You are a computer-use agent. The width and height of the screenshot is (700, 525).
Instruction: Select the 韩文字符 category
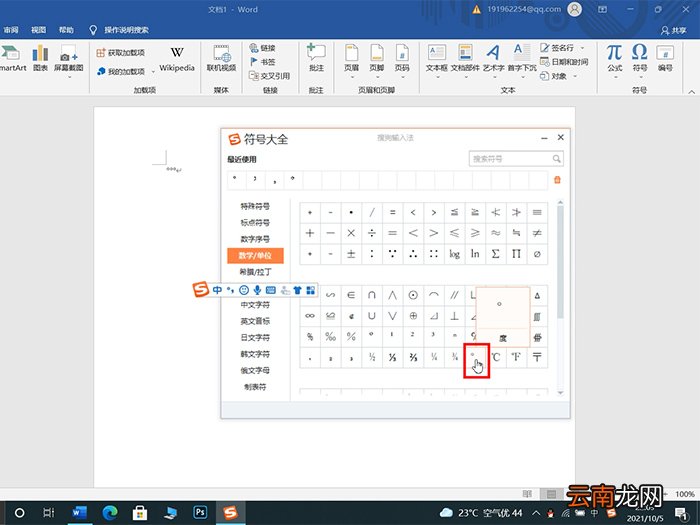coord(255,354)
